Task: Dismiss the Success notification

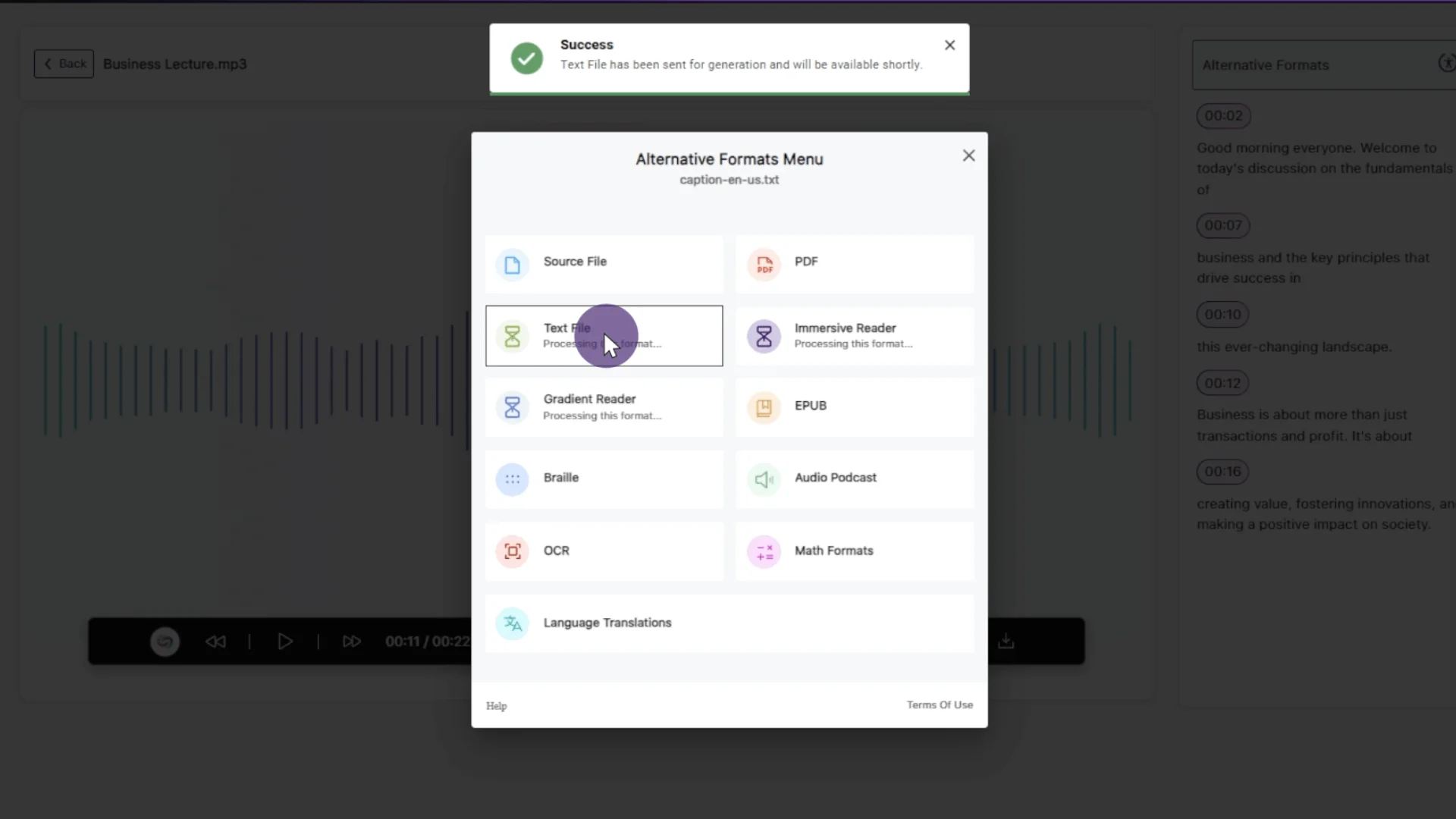Action: [x=949, y=45]
